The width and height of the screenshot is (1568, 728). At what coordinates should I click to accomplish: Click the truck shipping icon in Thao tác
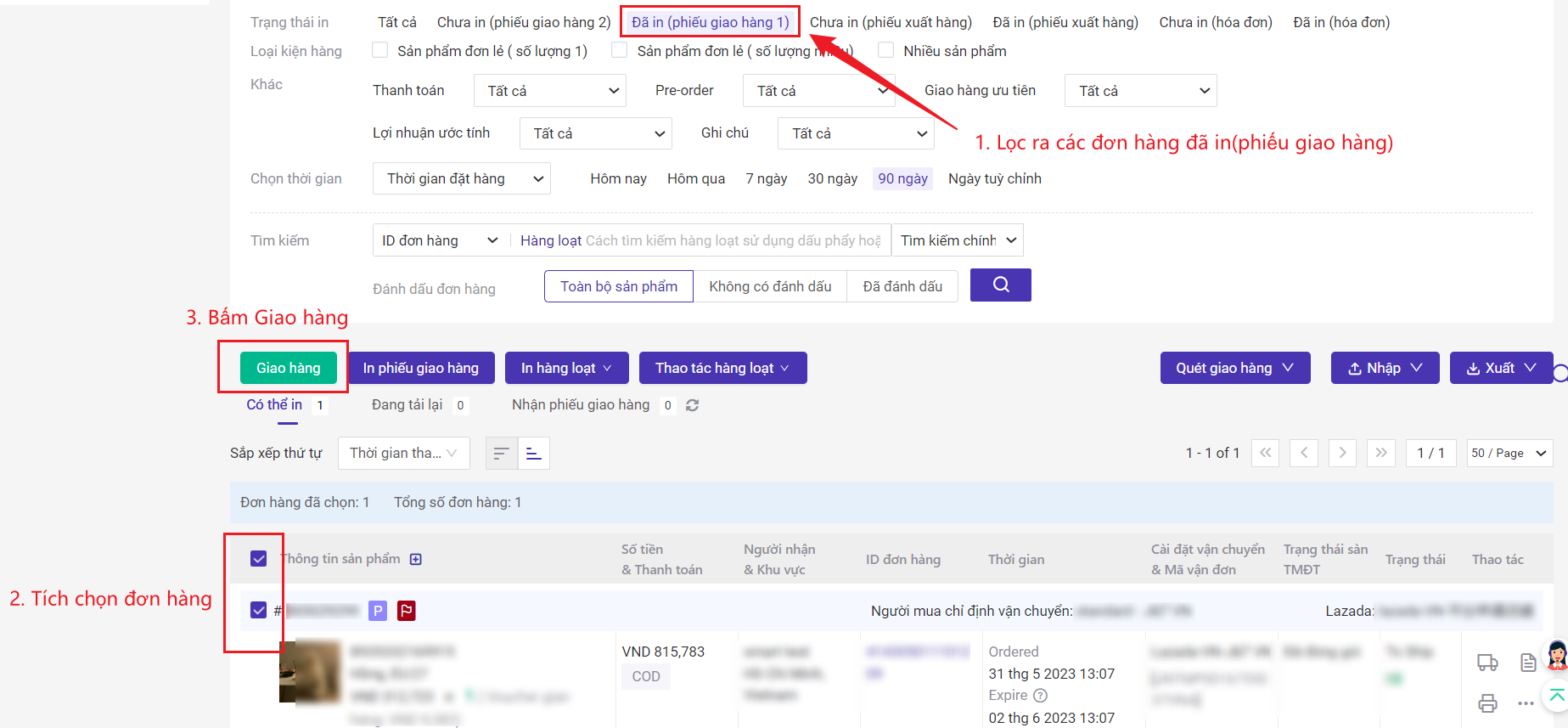[1487, 663]
